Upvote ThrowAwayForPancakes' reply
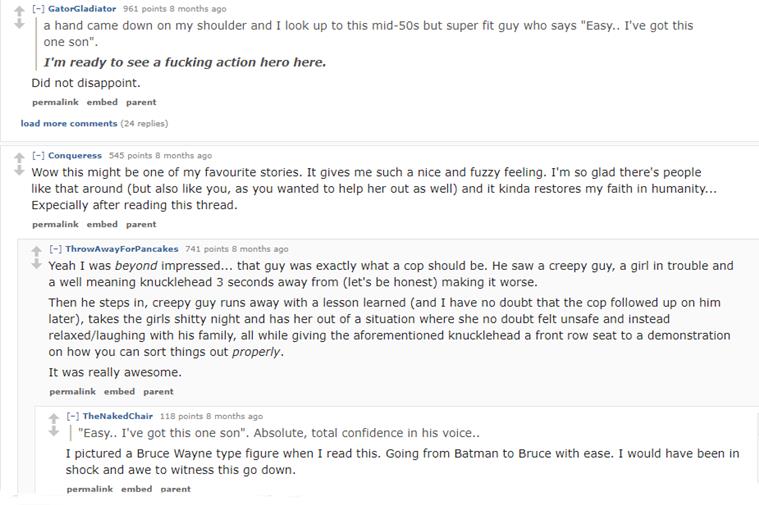This screenshot has height=505, width=759. pyautogui.click(x=37, y=250)
